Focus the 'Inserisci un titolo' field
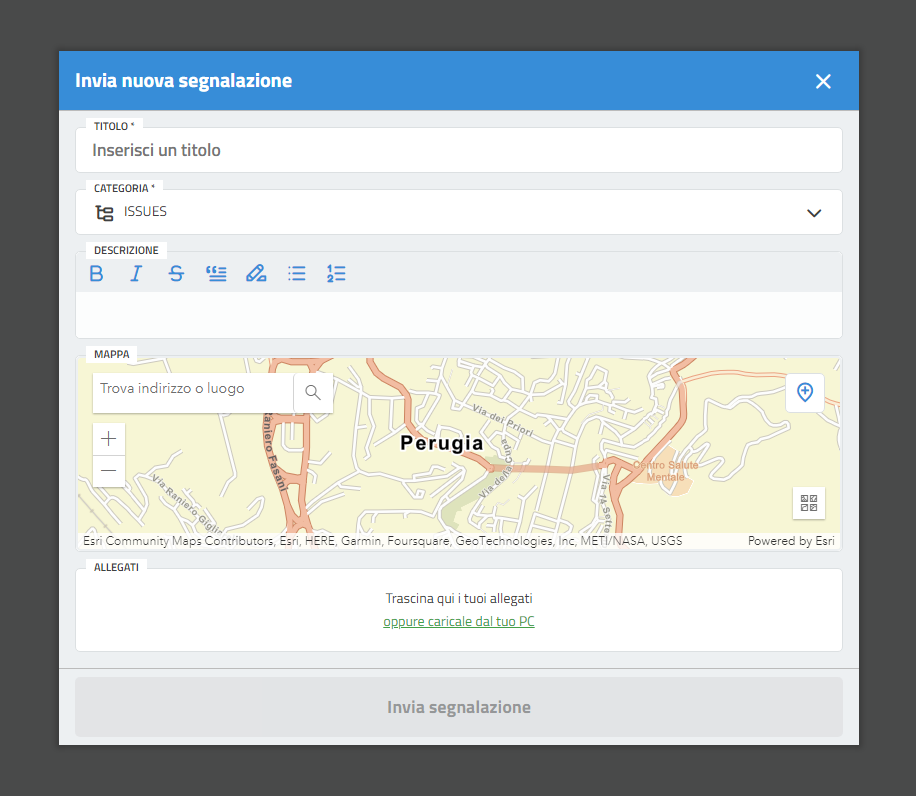Screen dimensions: 916x796 (x=458, y=151)
